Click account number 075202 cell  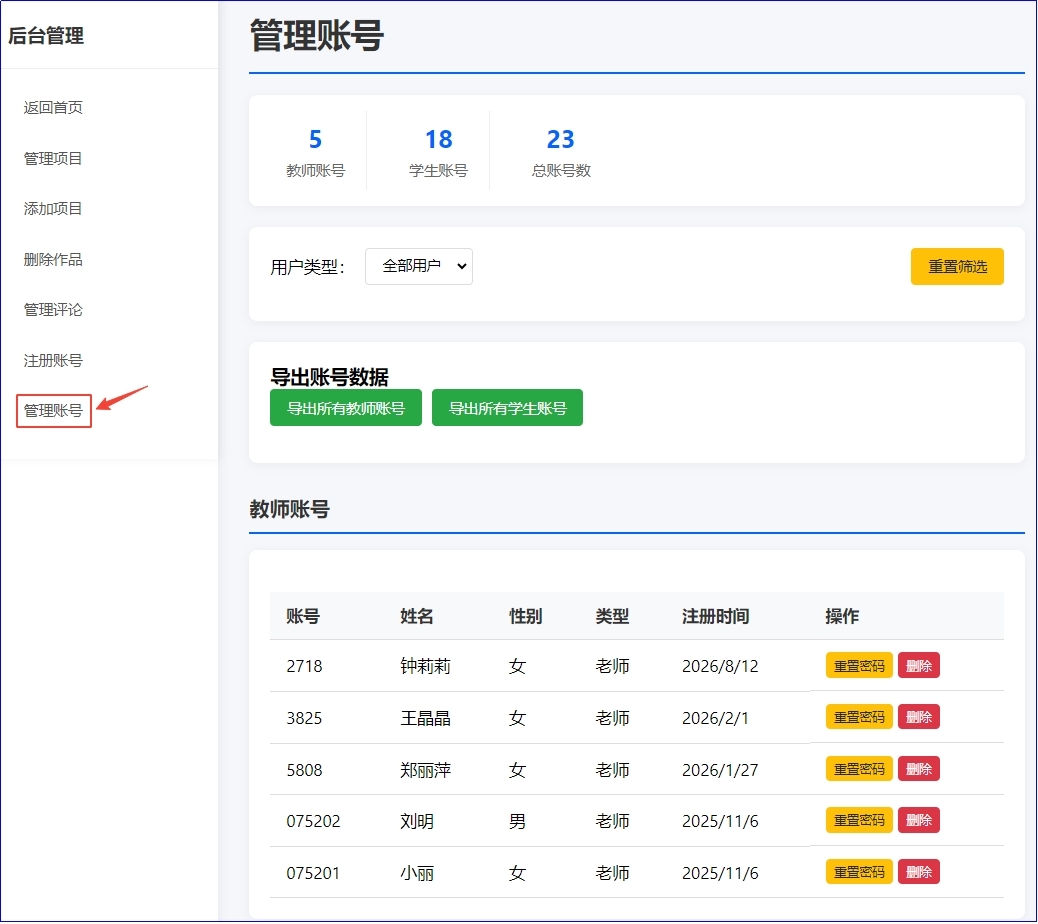pos(313,821)
